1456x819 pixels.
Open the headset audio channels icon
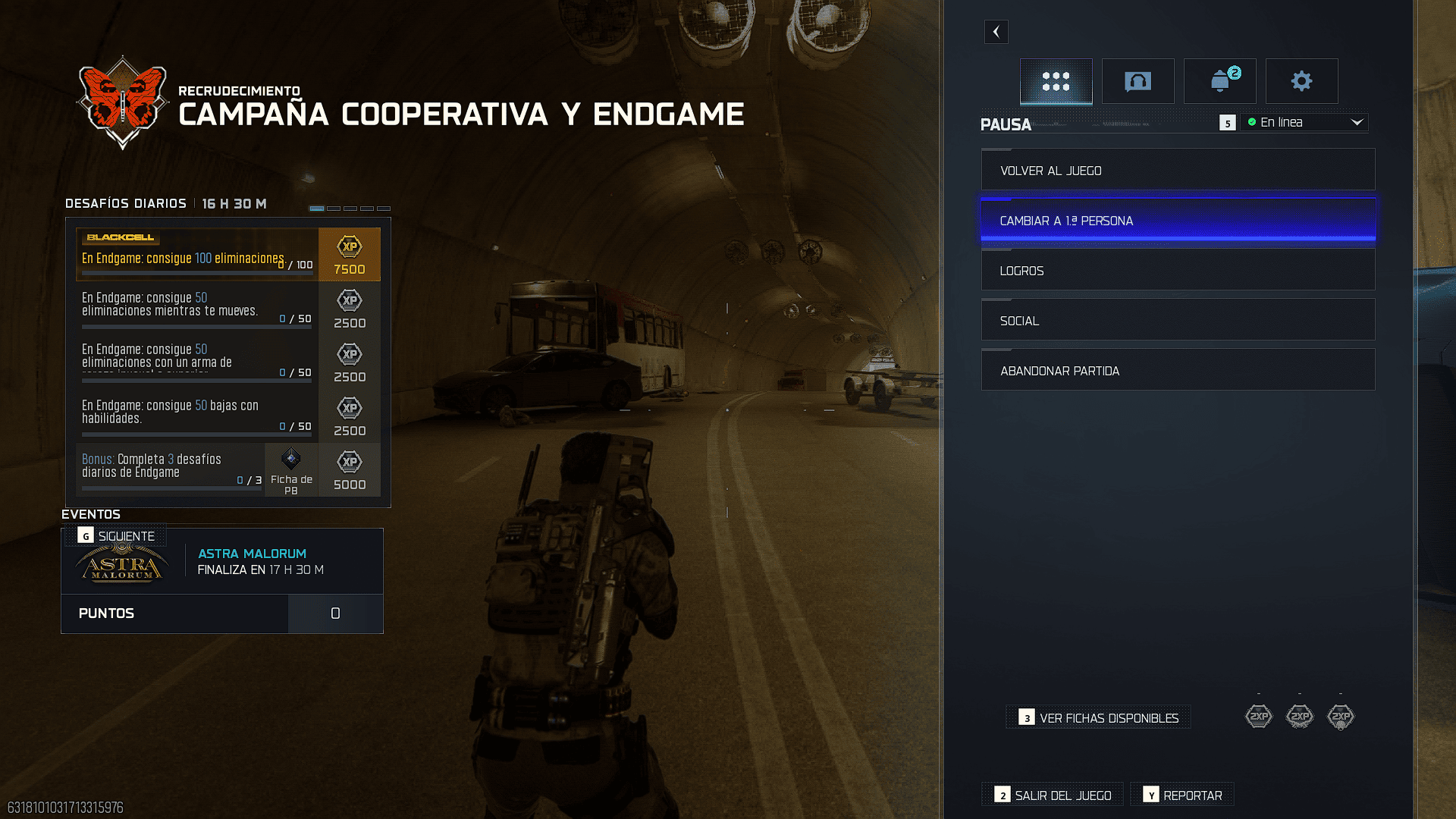tap(1137, 81)
